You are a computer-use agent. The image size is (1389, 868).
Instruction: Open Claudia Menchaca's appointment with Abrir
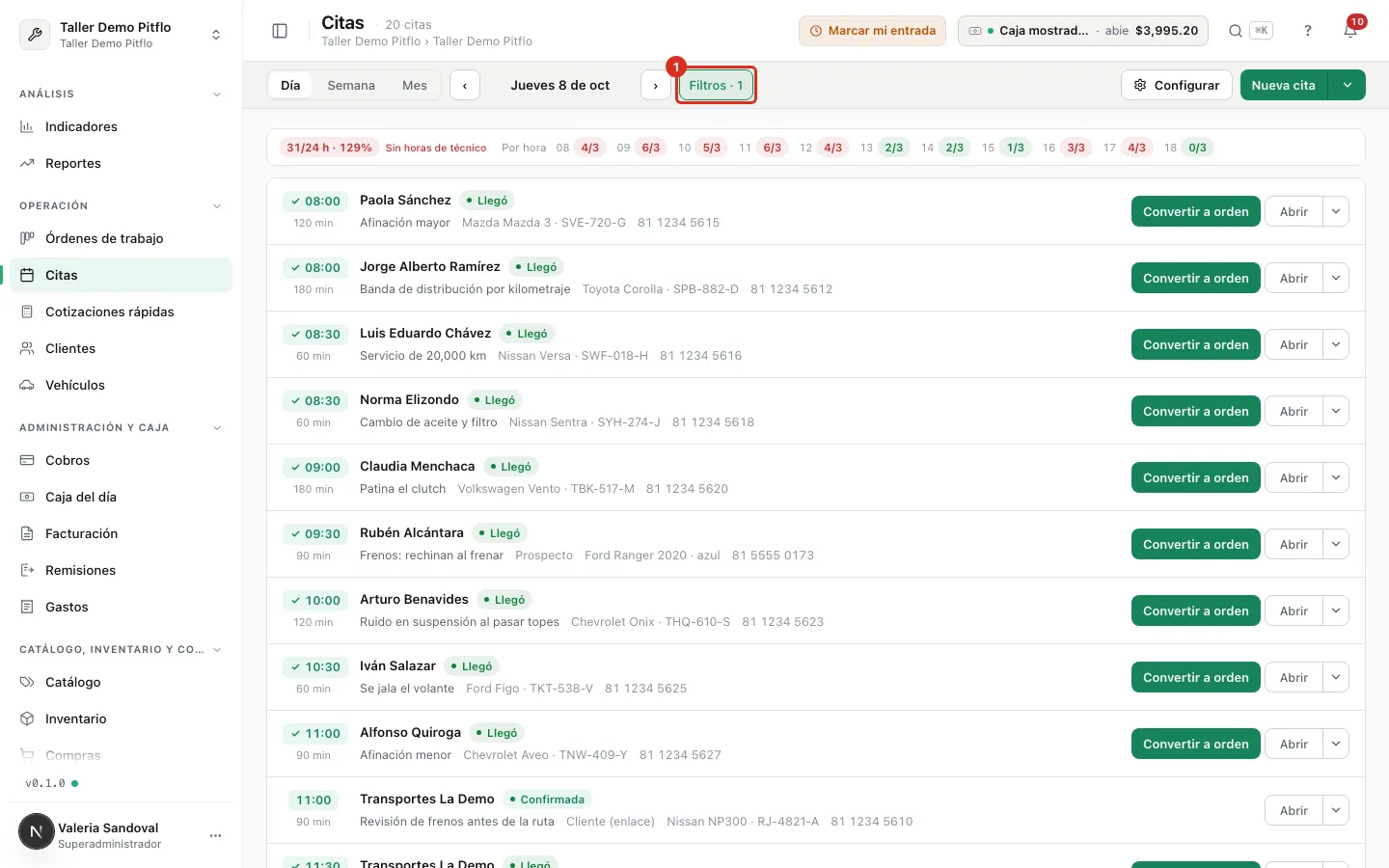(x=1294, y=477)
